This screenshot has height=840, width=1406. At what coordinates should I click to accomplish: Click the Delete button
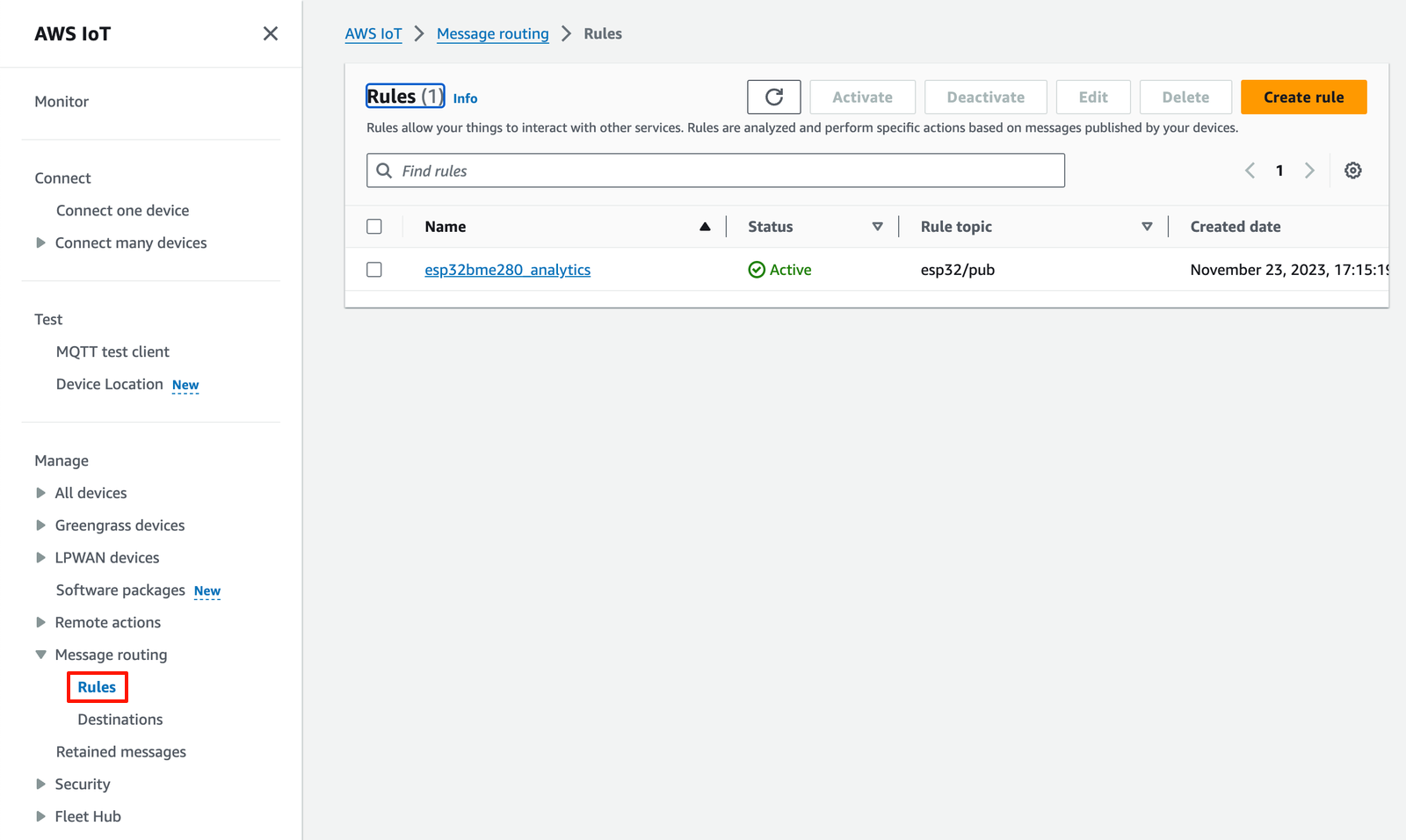point(1185,97)
